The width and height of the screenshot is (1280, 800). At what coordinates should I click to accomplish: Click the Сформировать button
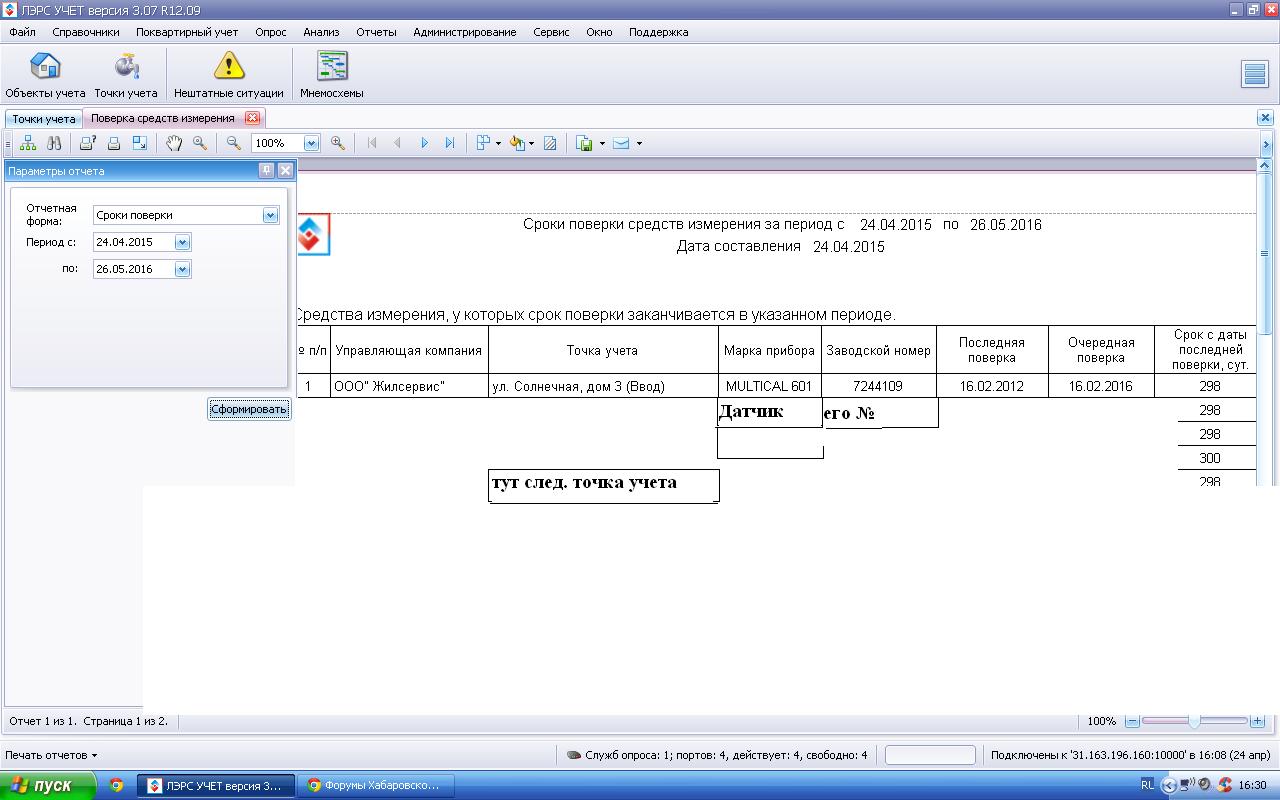pyautogui.click(x=249, y=409)
